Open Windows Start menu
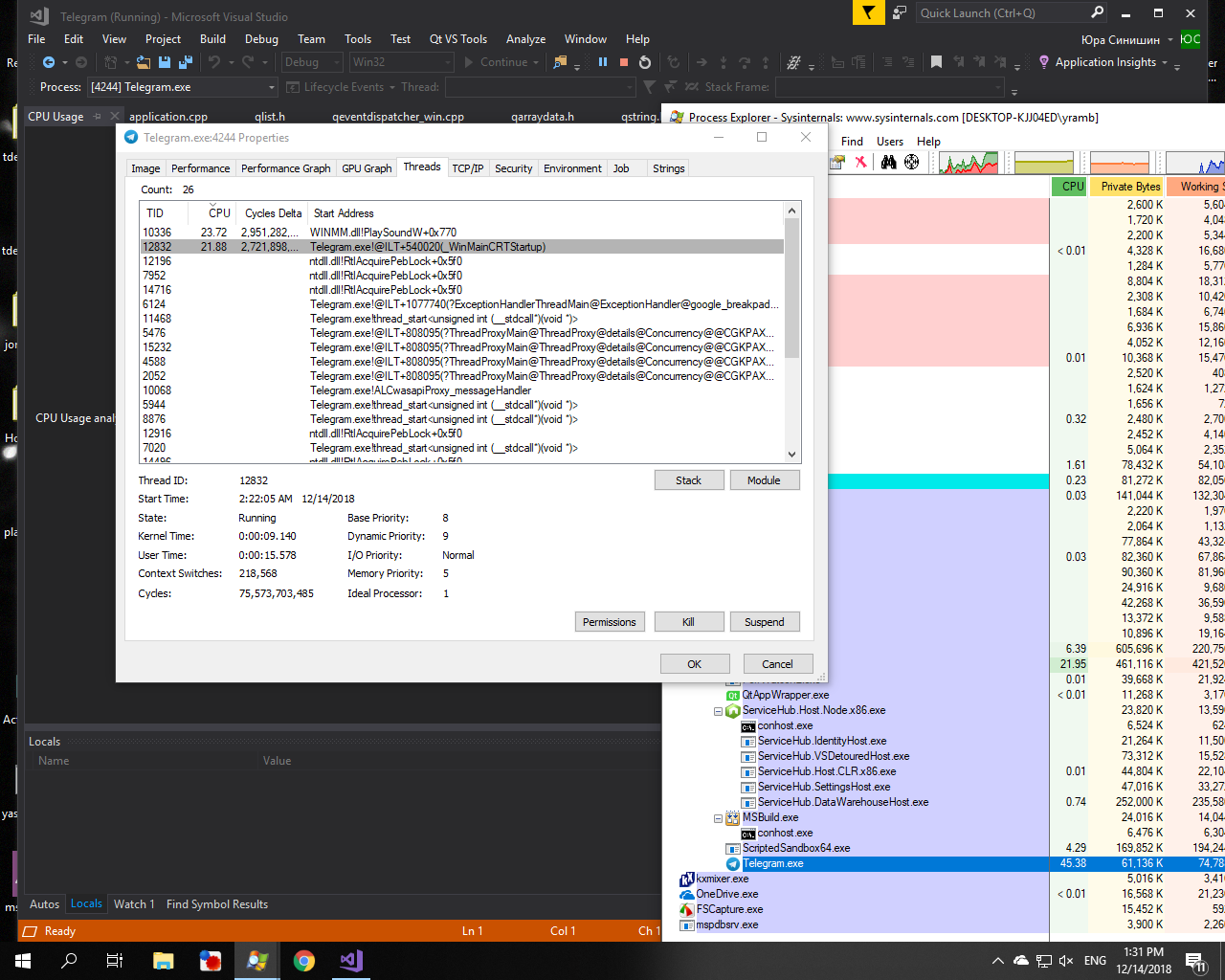The width and height of the screenshot is (1225, 980). click(23, 961)
